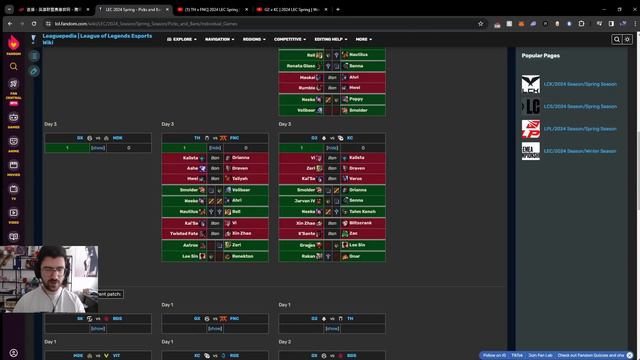The image size is (640, 360).
Task: Click the browser bookmark star icon
Action: 480,24
